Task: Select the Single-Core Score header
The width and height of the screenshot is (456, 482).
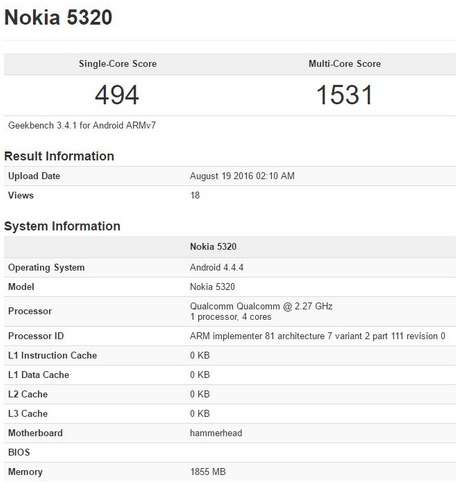Action: [x=118, y=64]
